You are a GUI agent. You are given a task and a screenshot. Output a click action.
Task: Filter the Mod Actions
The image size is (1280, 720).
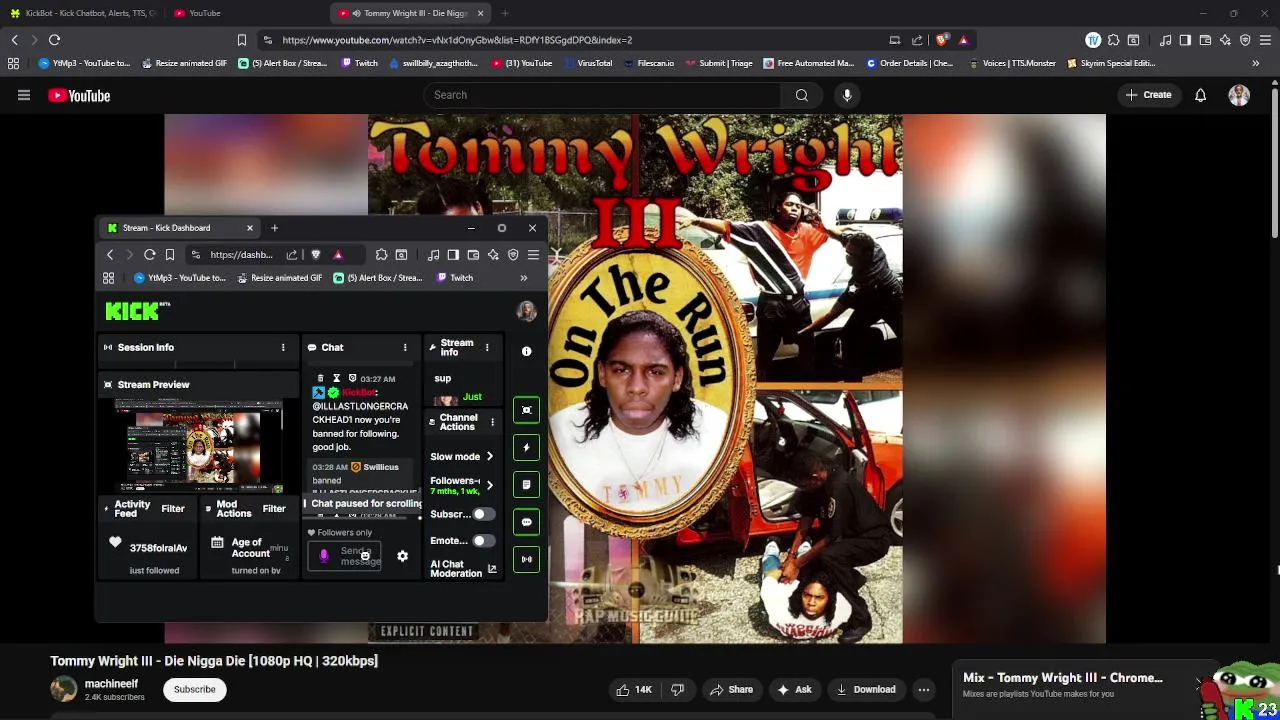tap(274, 509)
